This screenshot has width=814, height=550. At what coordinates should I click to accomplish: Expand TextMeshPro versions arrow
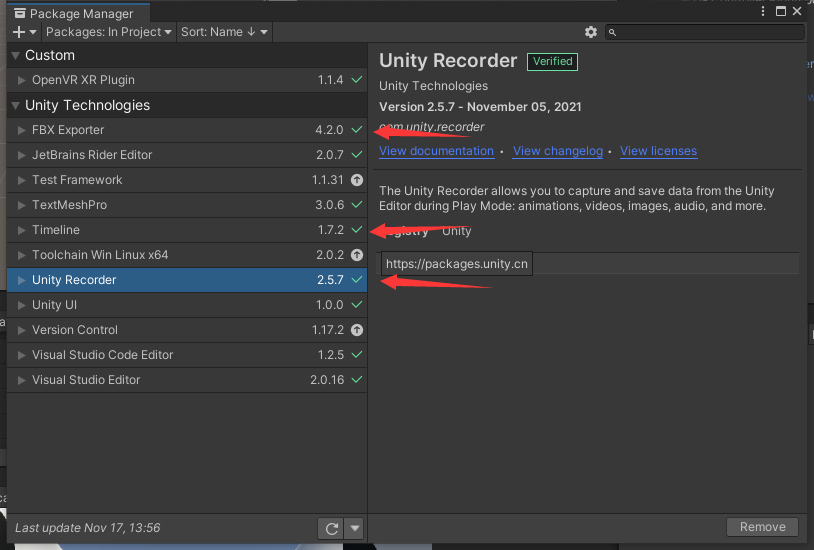21,205
